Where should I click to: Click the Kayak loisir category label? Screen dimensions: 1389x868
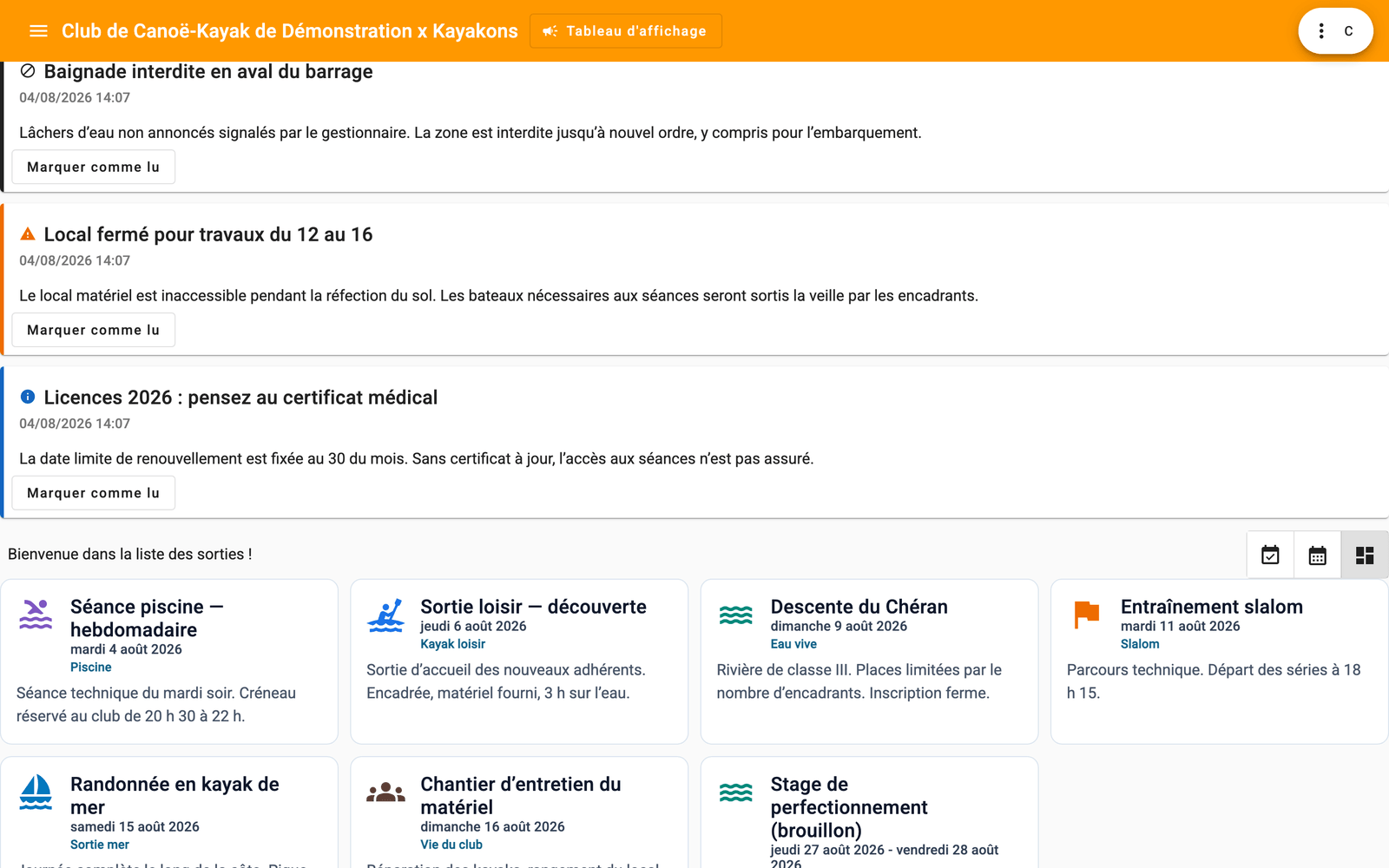(453, 644)
